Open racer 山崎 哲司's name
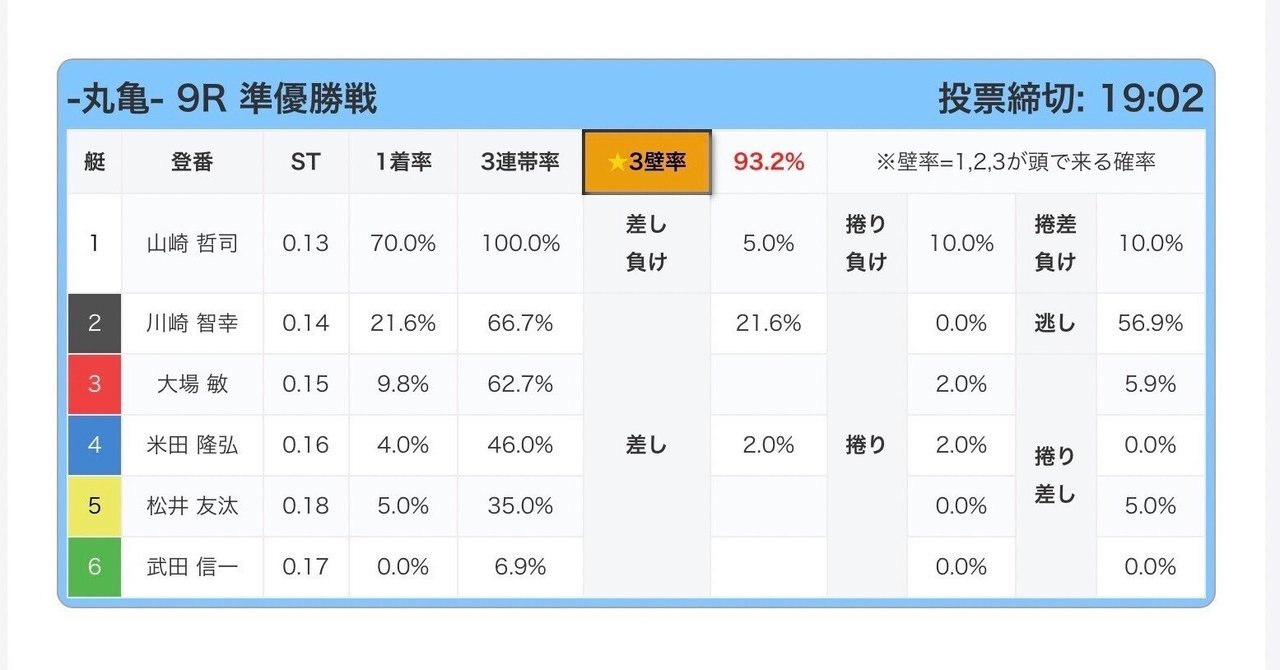Screen dimensions: 1280x670 192,243
